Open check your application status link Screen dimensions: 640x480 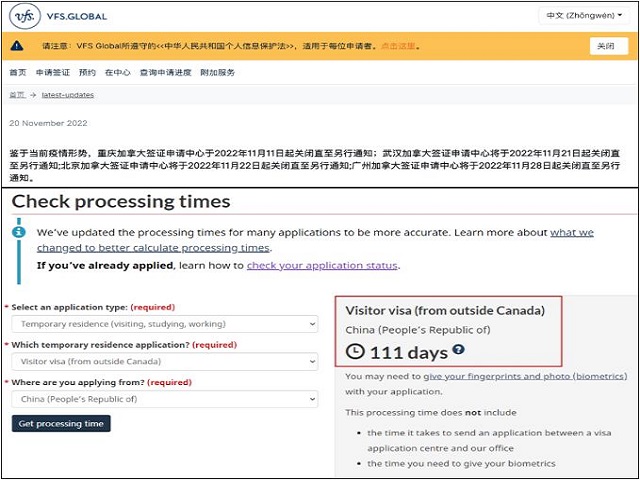click(x=322, y=266)
